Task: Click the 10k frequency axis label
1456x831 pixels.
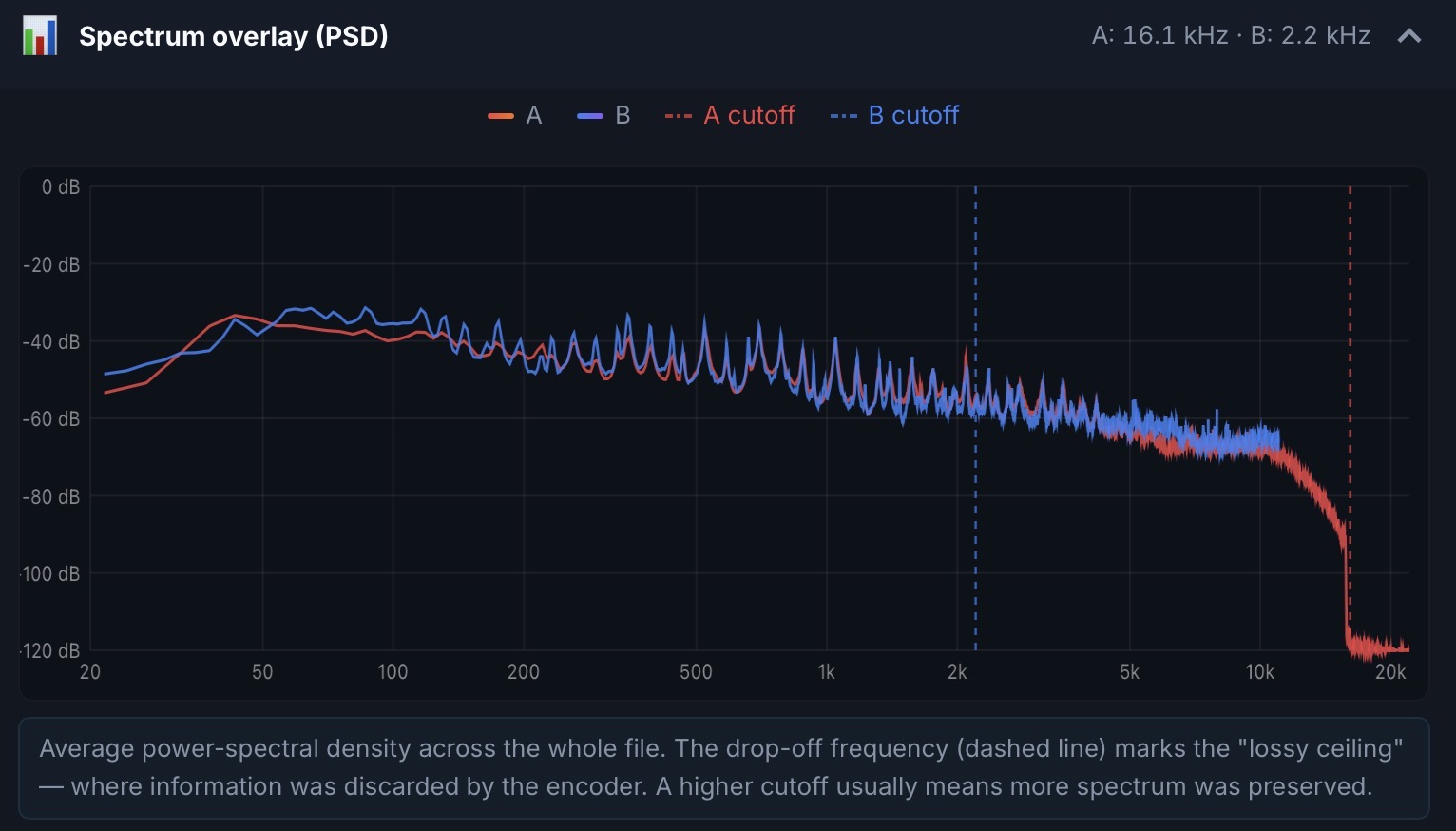Action: [x=1260, y=672]
